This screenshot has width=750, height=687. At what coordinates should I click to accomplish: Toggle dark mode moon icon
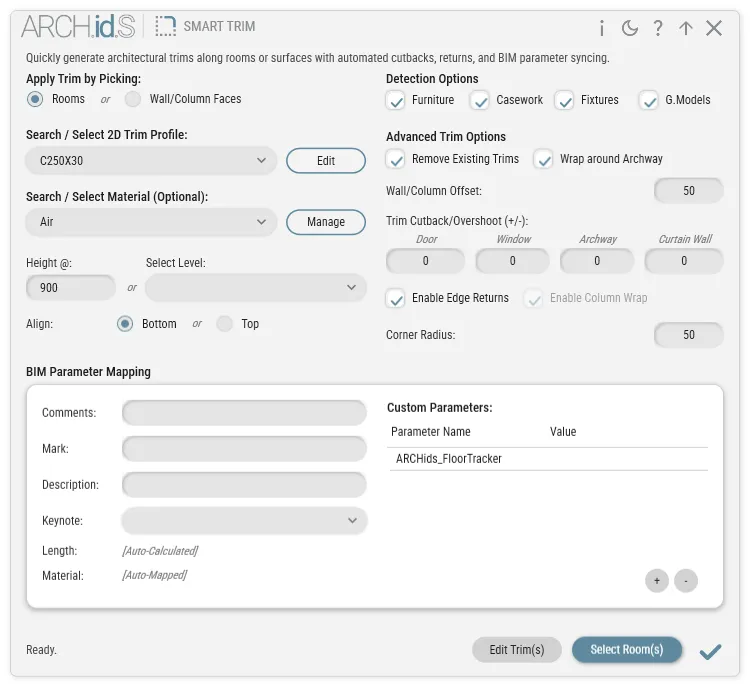[x=629, y=28]
